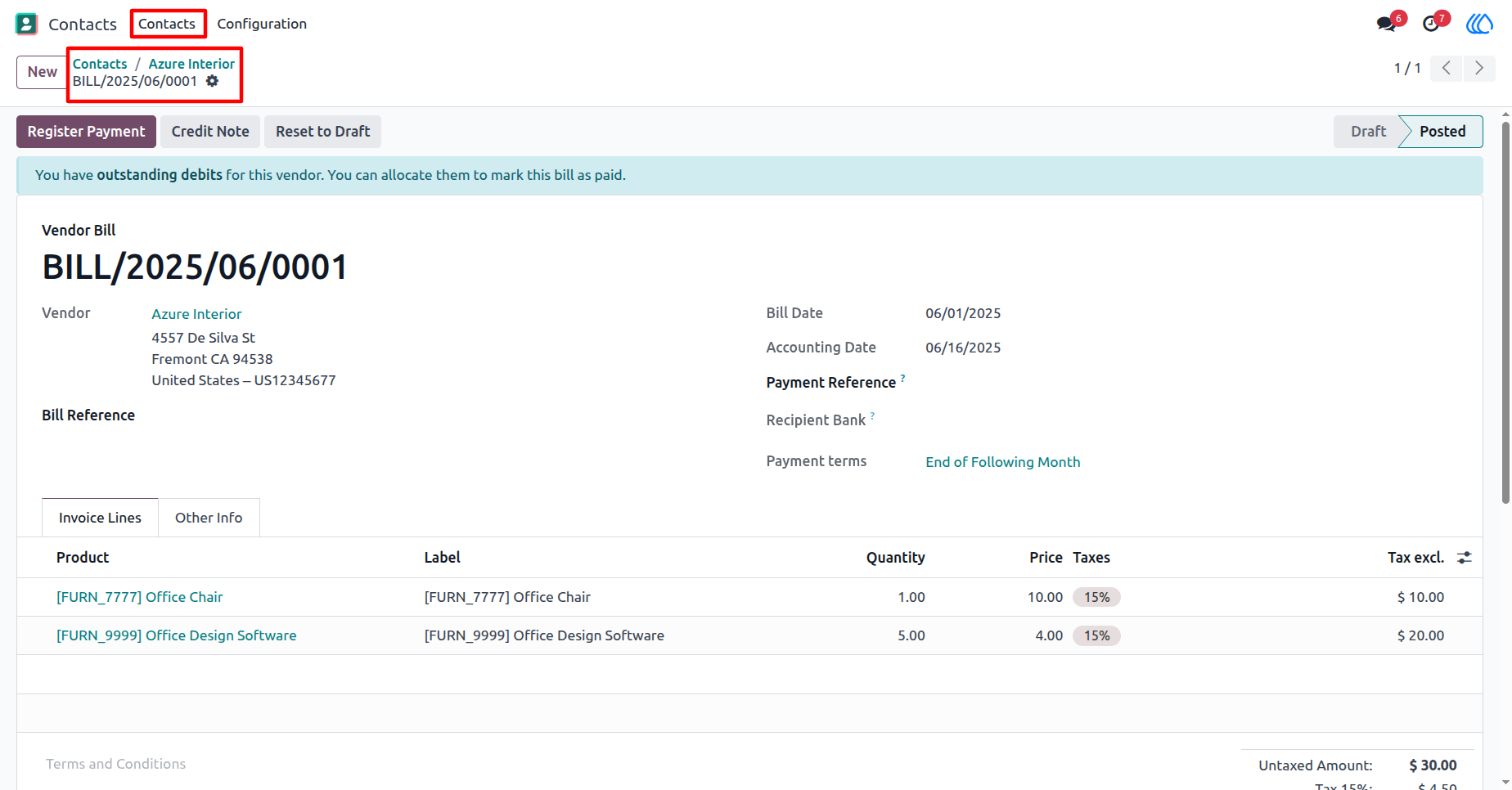Screen dimensions: 1512x790
Task: Go to previous record arrow
Action: pos(1447,68)
